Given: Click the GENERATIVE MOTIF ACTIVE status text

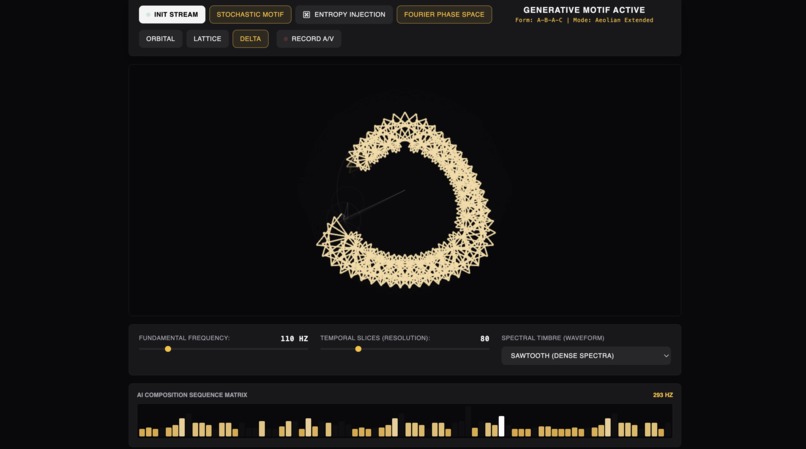Looking at the screenshot, I should pos(584,10).
